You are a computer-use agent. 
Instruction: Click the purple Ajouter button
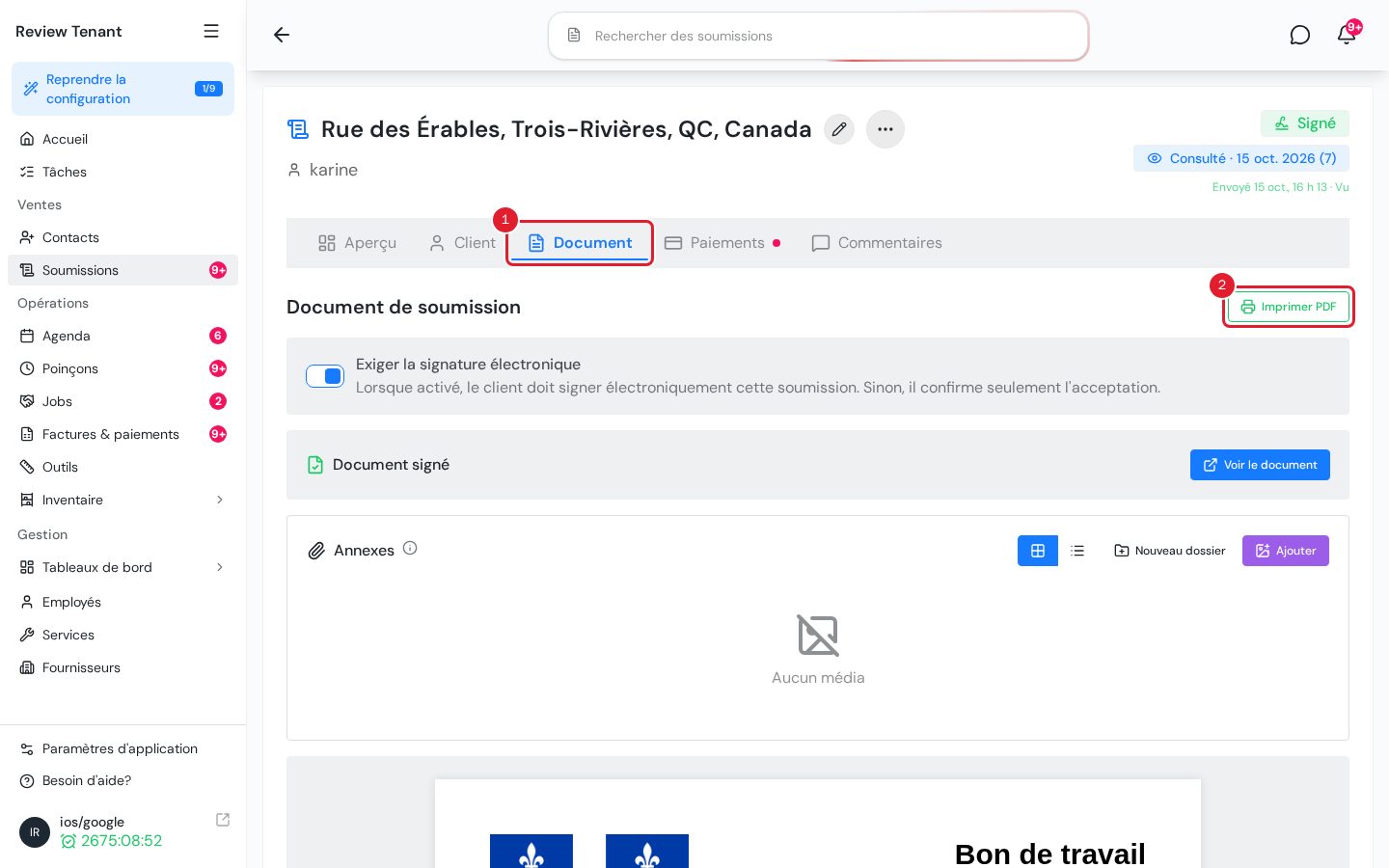[x=1286, y=551]
